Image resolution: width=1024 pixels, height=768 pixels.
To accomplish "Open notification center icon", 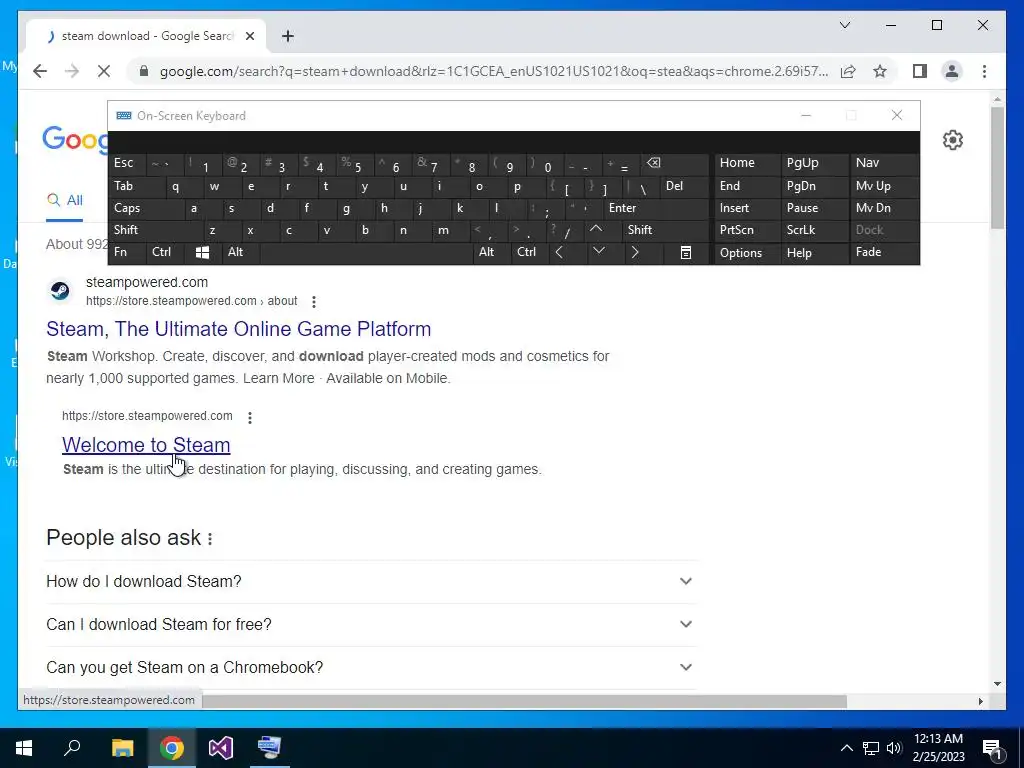I will (992, 748).
